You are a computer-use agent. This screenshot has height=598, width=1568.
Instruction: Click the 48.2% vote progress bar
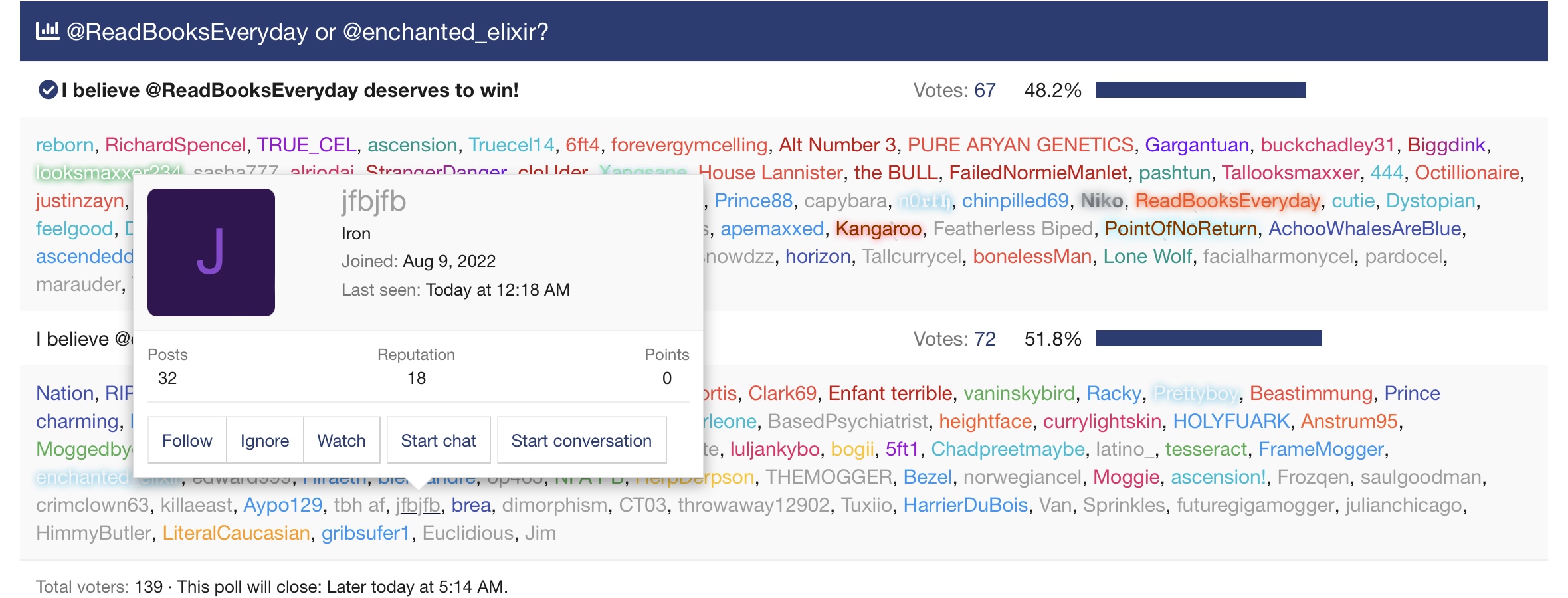pos(1201,90)
